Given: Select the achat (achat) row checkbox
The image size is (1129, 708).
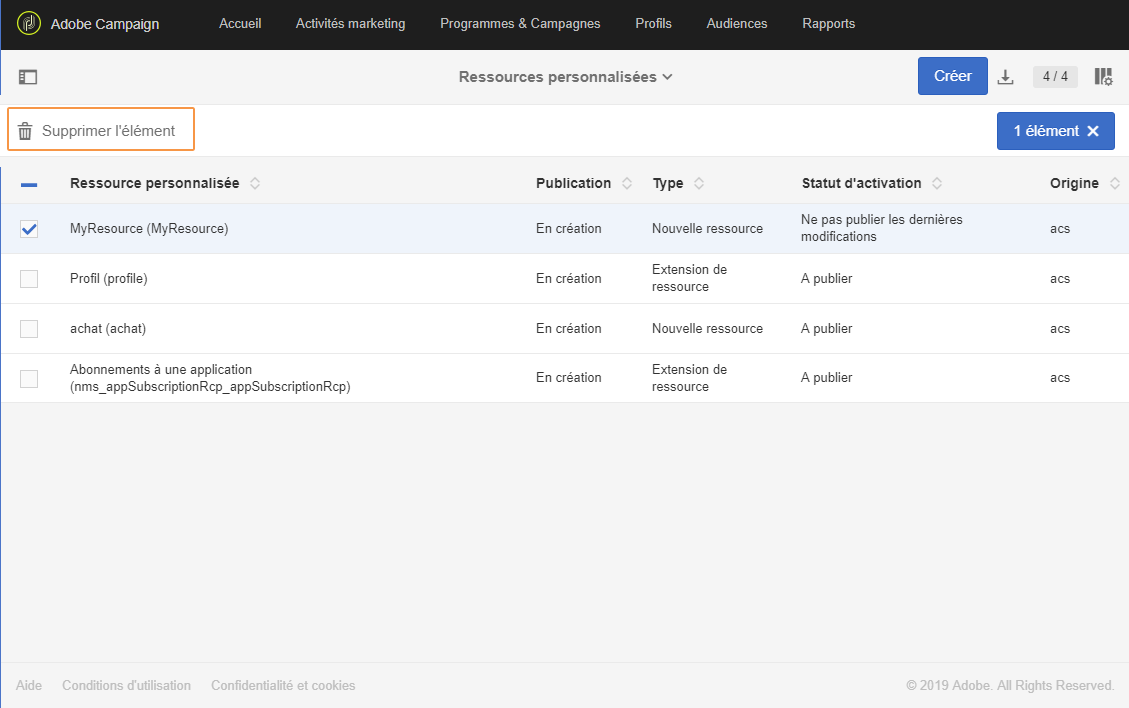Looking at the screenshot, I should click(x=29, y=329).
